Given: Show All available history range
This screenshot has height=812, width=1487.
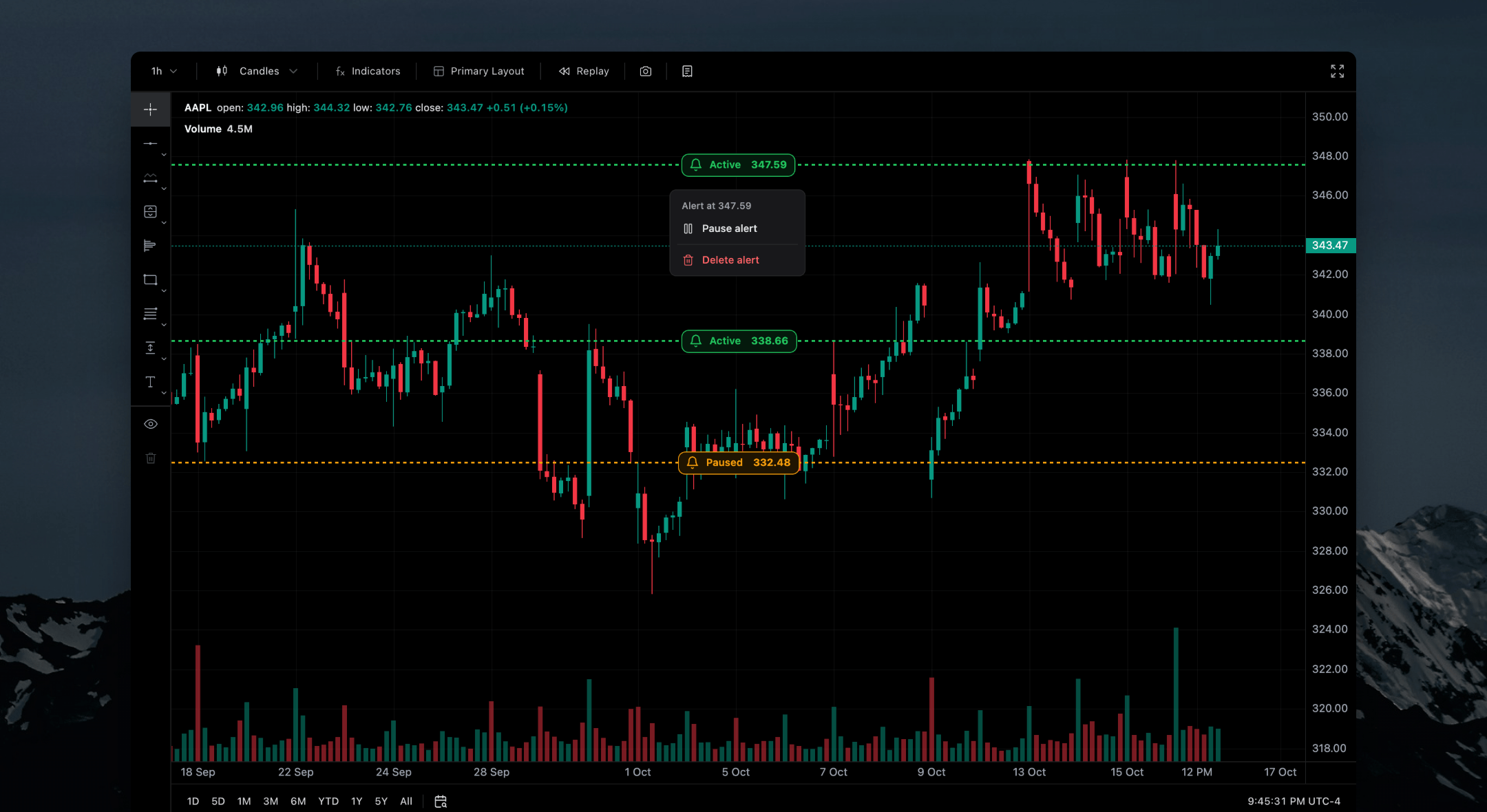Looking at the screenshot, I should [406, 802].
